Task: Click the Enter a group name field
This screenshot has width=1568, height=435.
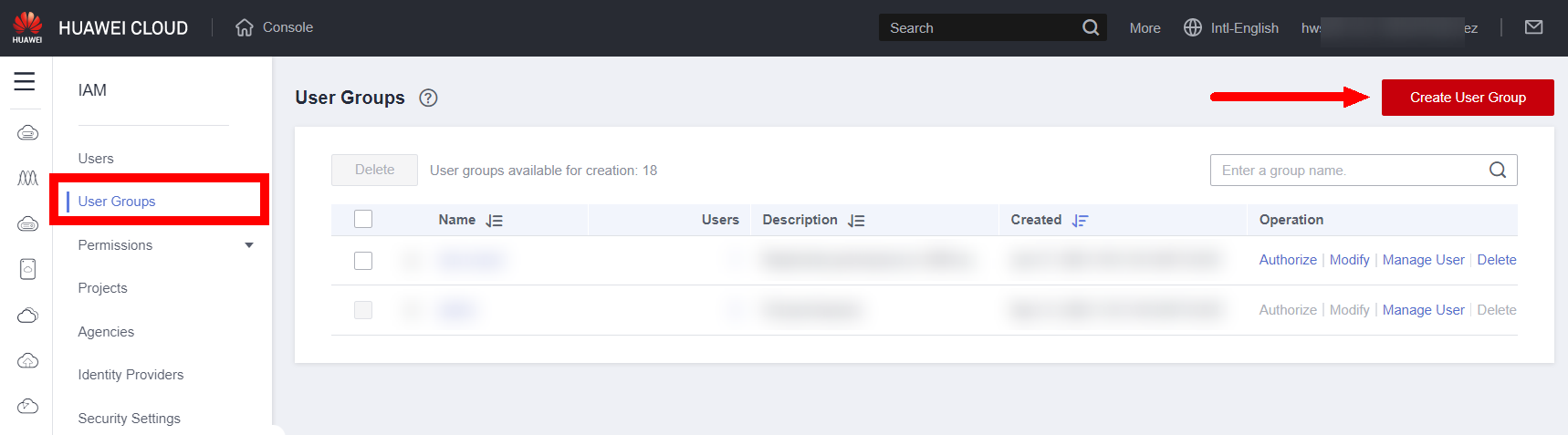Action: click(1346, 171)
